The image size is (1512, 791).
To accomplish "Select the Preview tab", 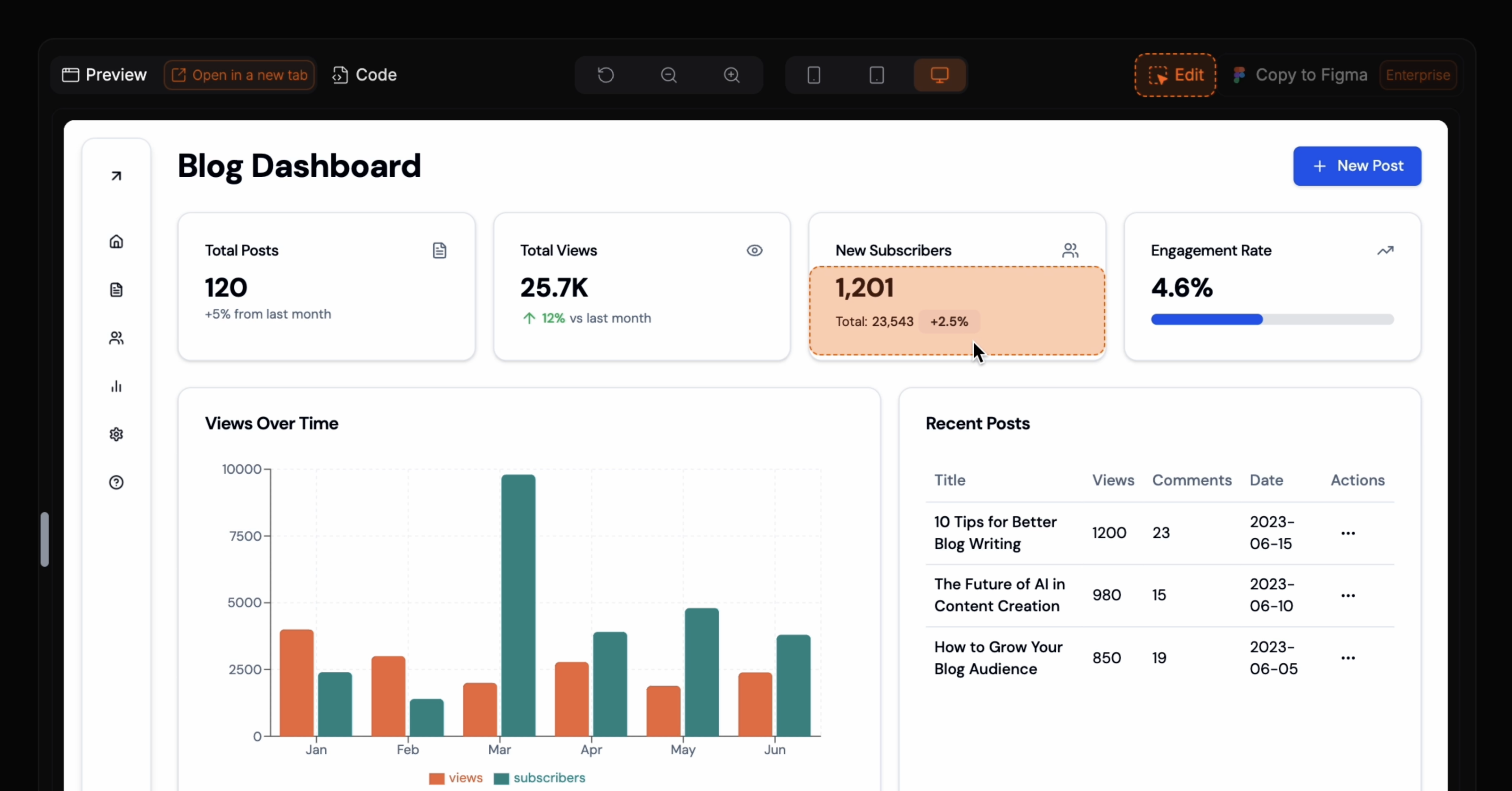I will point(105,75).
